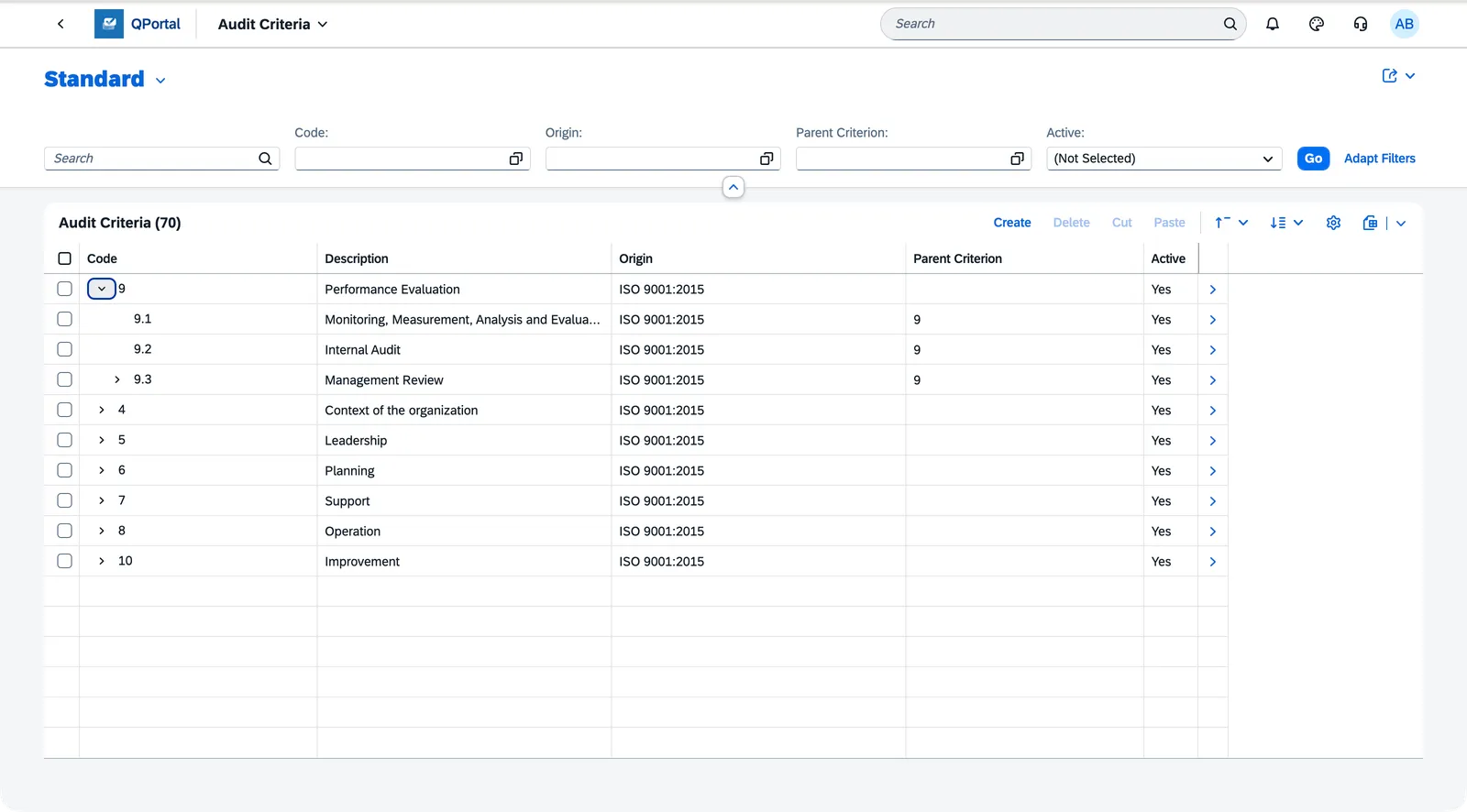This screenshot has height=812, width=1467.
Task: Select the checkbox for row 9.1
Action: (64, 319)
